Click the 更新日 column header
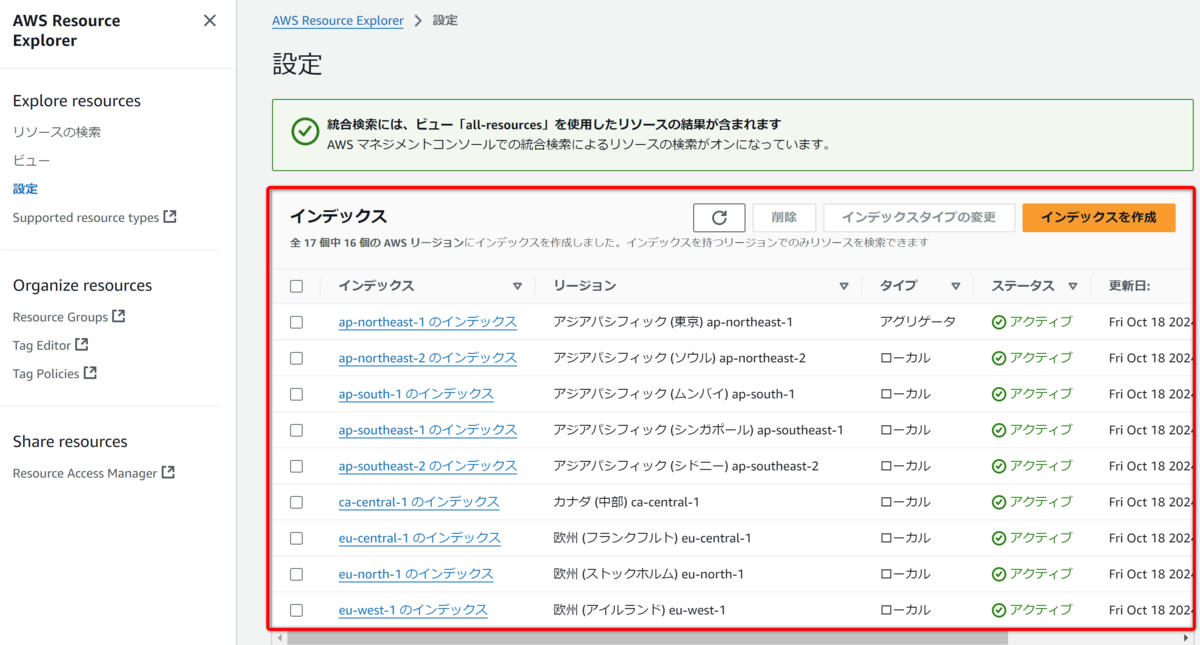The image size is (1200, 645). 1129,286
